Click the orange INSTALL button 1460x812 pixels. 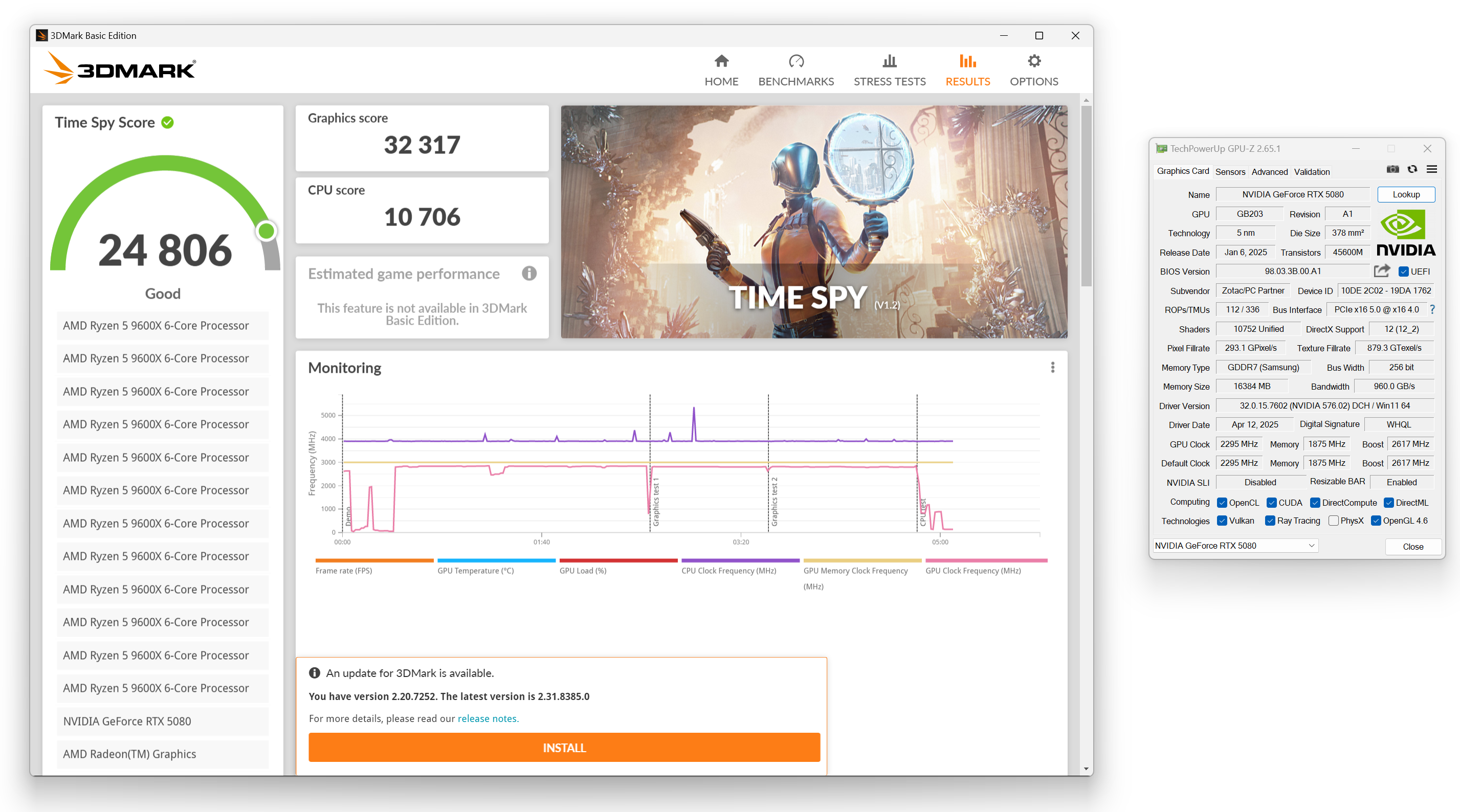564,748
